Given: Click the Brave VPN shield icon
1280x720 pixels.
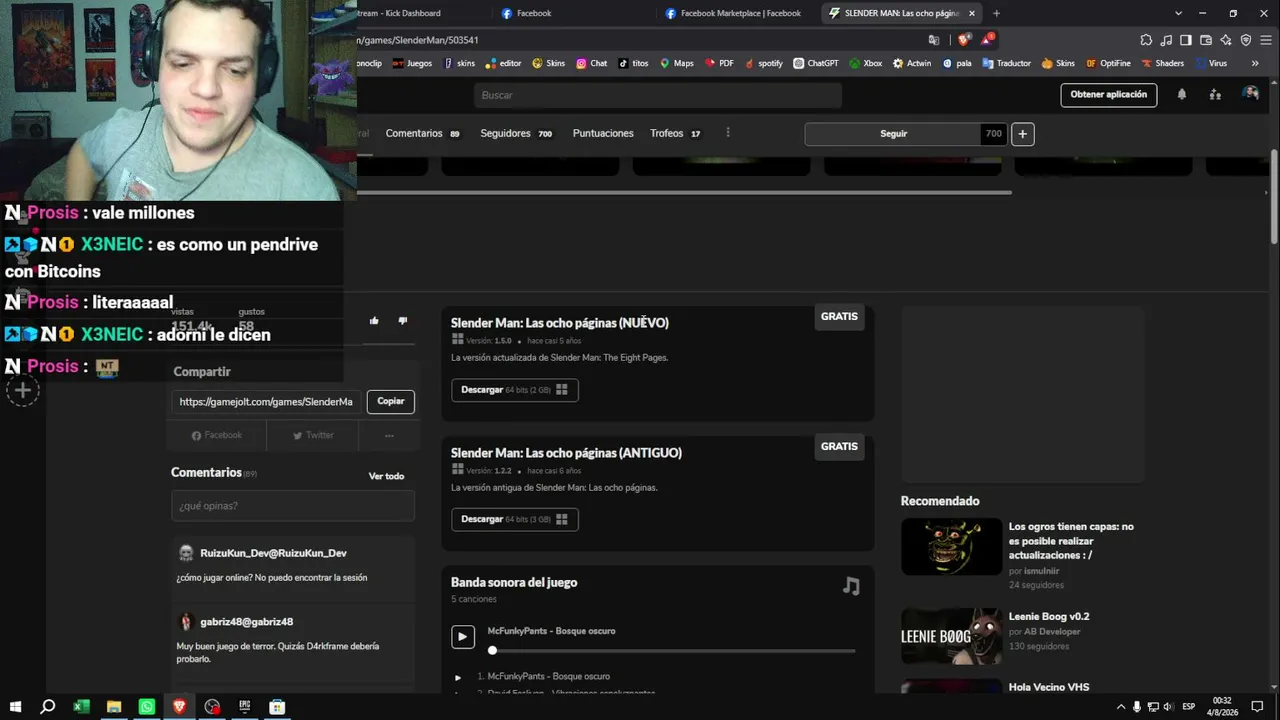Looking at the screenshot, I should click(1246, 40).
